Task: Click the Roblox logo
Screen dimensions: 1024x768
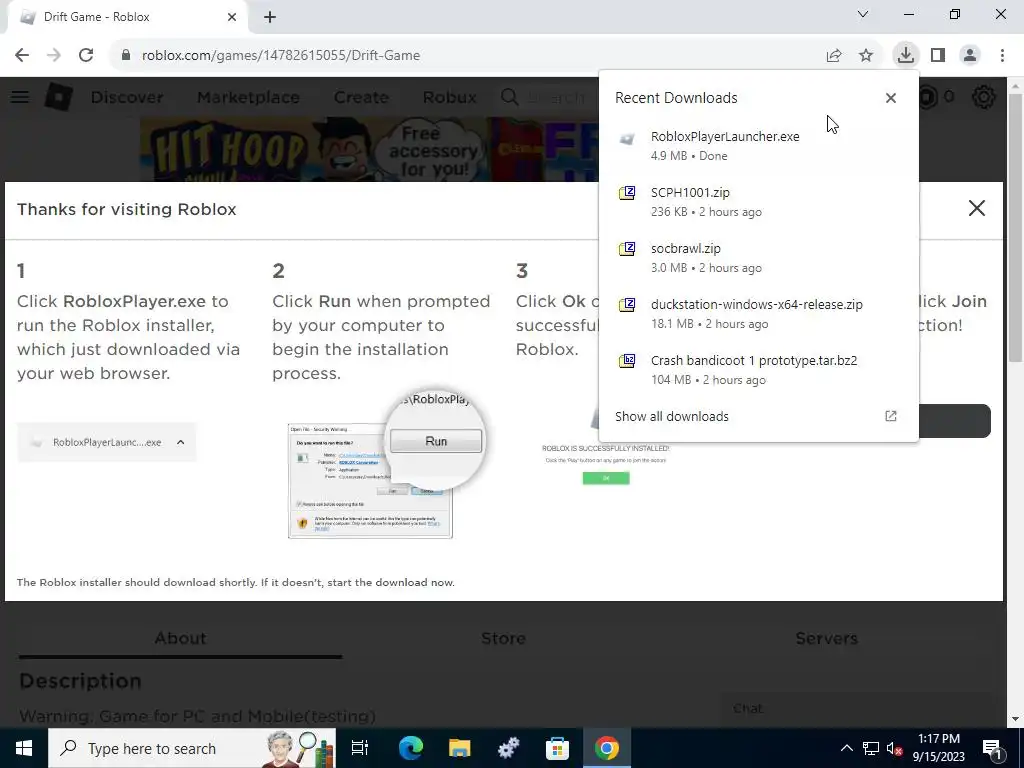Action: tap(59, 97)
